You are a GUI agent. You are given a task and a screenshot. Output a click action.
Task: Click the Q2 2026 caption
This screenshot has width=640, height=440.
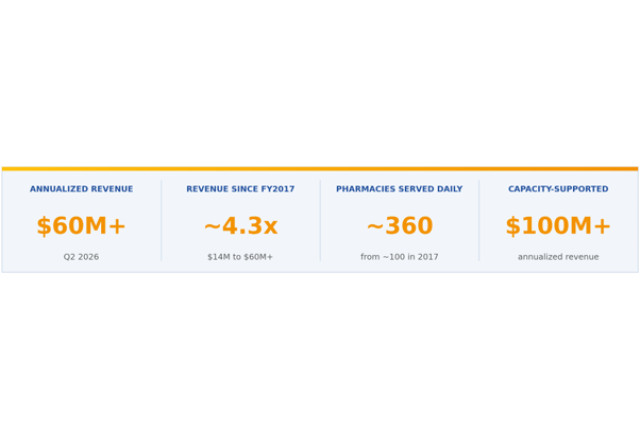(x=81, y=257)
